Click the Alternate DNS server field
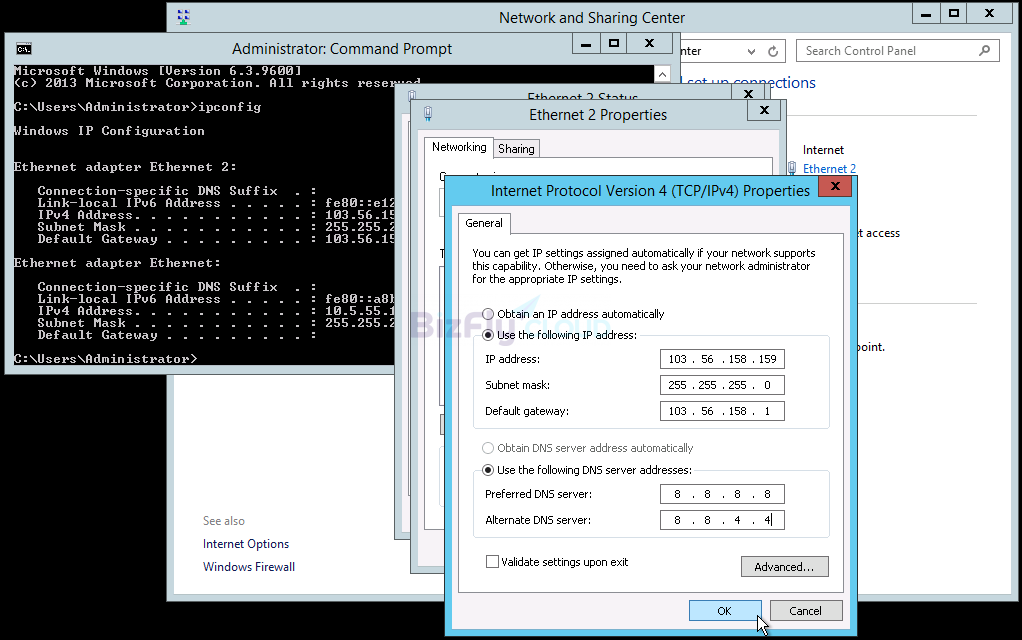The image size is (1022, 640). (x=722, y=520)
